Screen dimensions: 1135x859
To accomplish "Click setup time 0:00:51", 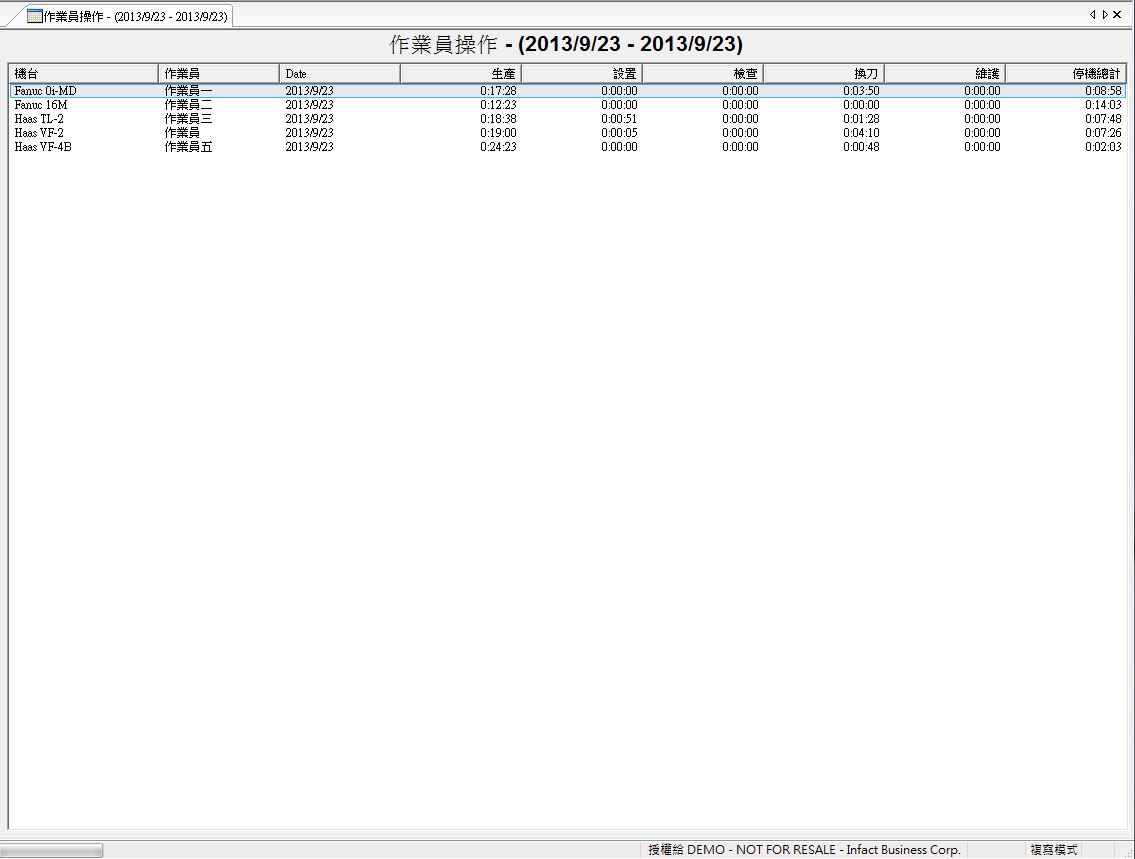I will [x=619, y=119].
